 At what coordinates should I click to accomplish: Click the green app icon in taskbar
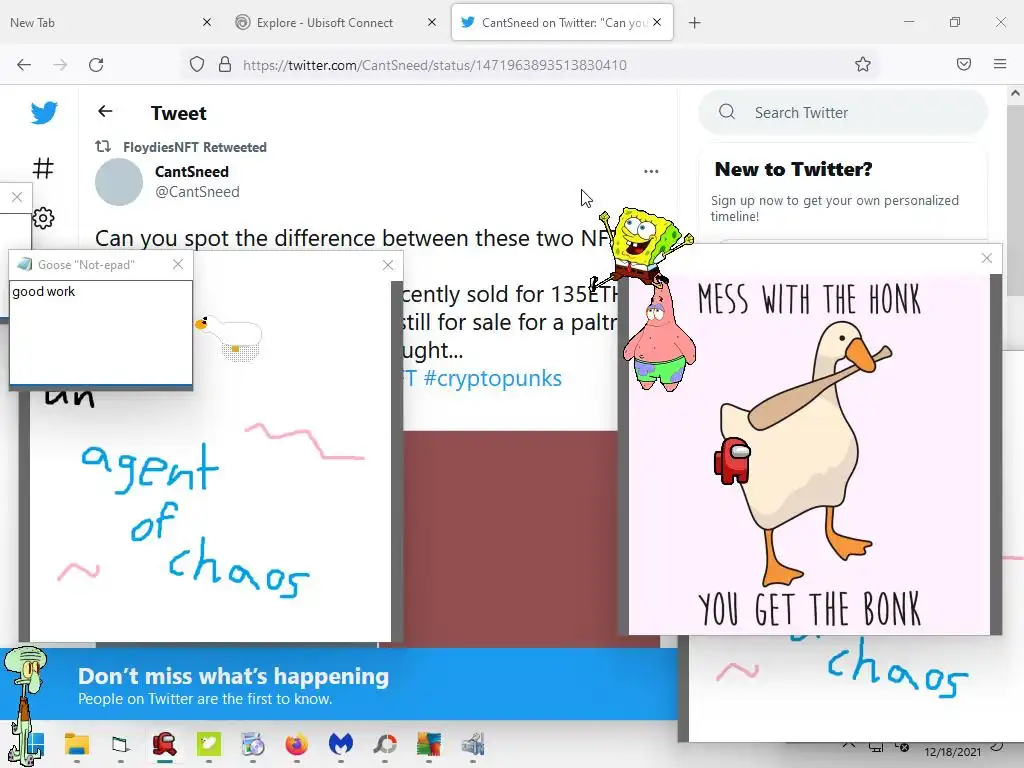(x=209, y=744)
